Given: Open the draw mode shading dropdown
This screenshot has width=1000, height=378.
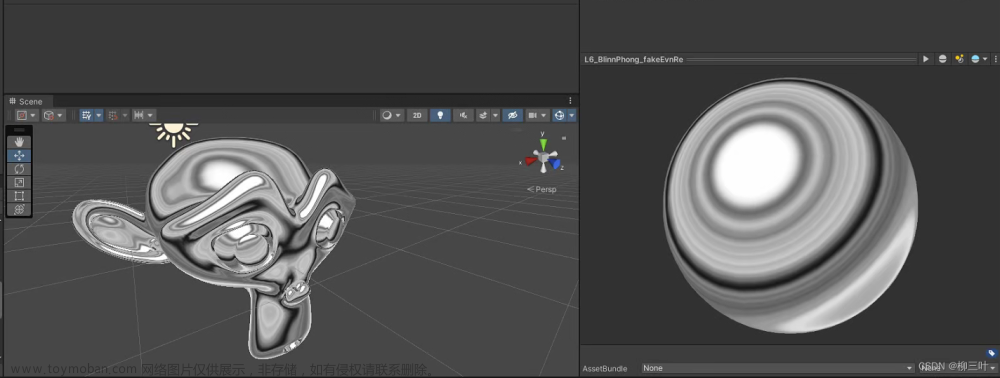Looking at the screenshot, I should [x=392, y=115].
